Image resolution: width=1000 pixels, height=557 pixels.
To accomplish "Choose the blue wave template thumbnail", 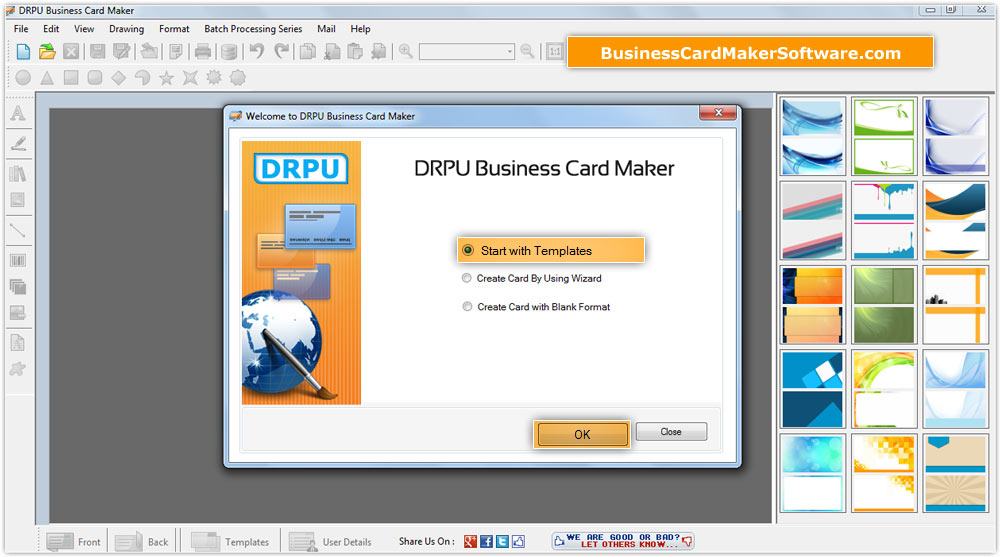I will [x=812, y=137].
